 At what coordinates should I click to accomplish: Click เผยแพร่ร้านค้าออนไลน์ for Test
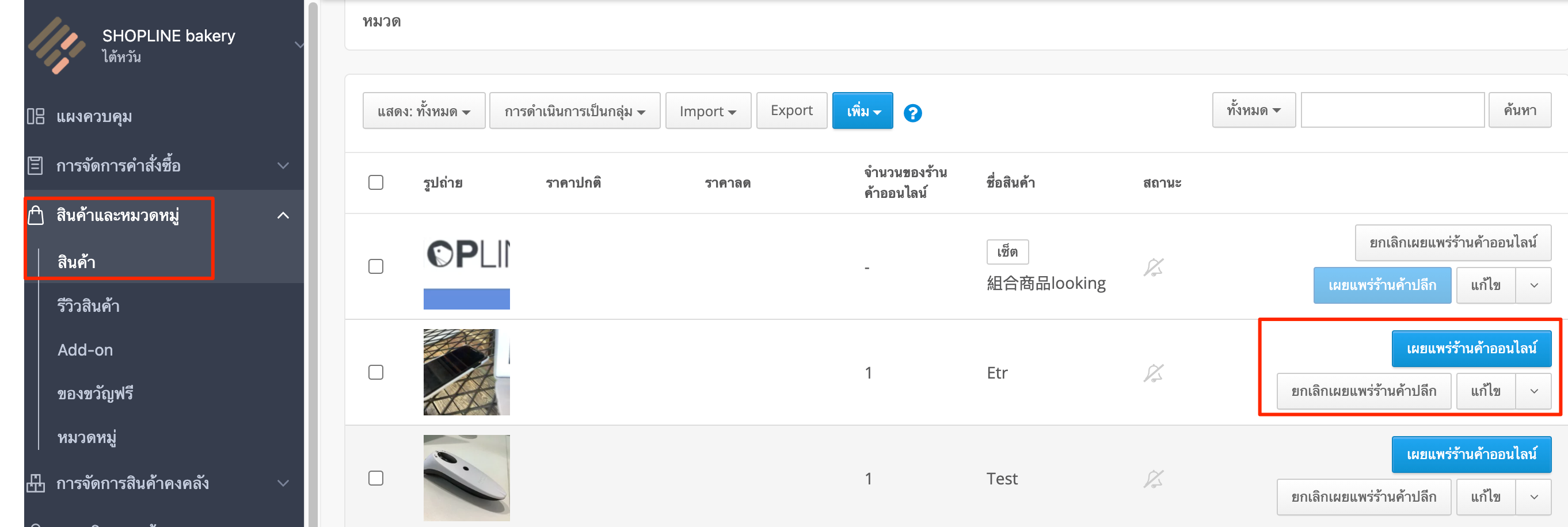pyautogui.click(x=1471, y=455)
